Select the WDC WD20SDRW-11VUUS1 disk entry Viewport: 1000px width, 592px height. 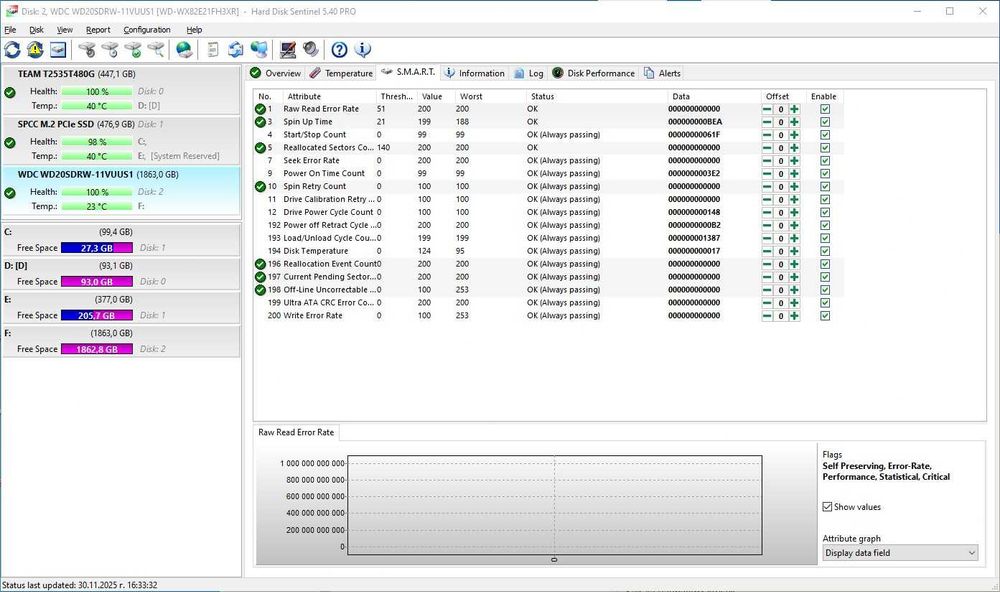[121, 191]
